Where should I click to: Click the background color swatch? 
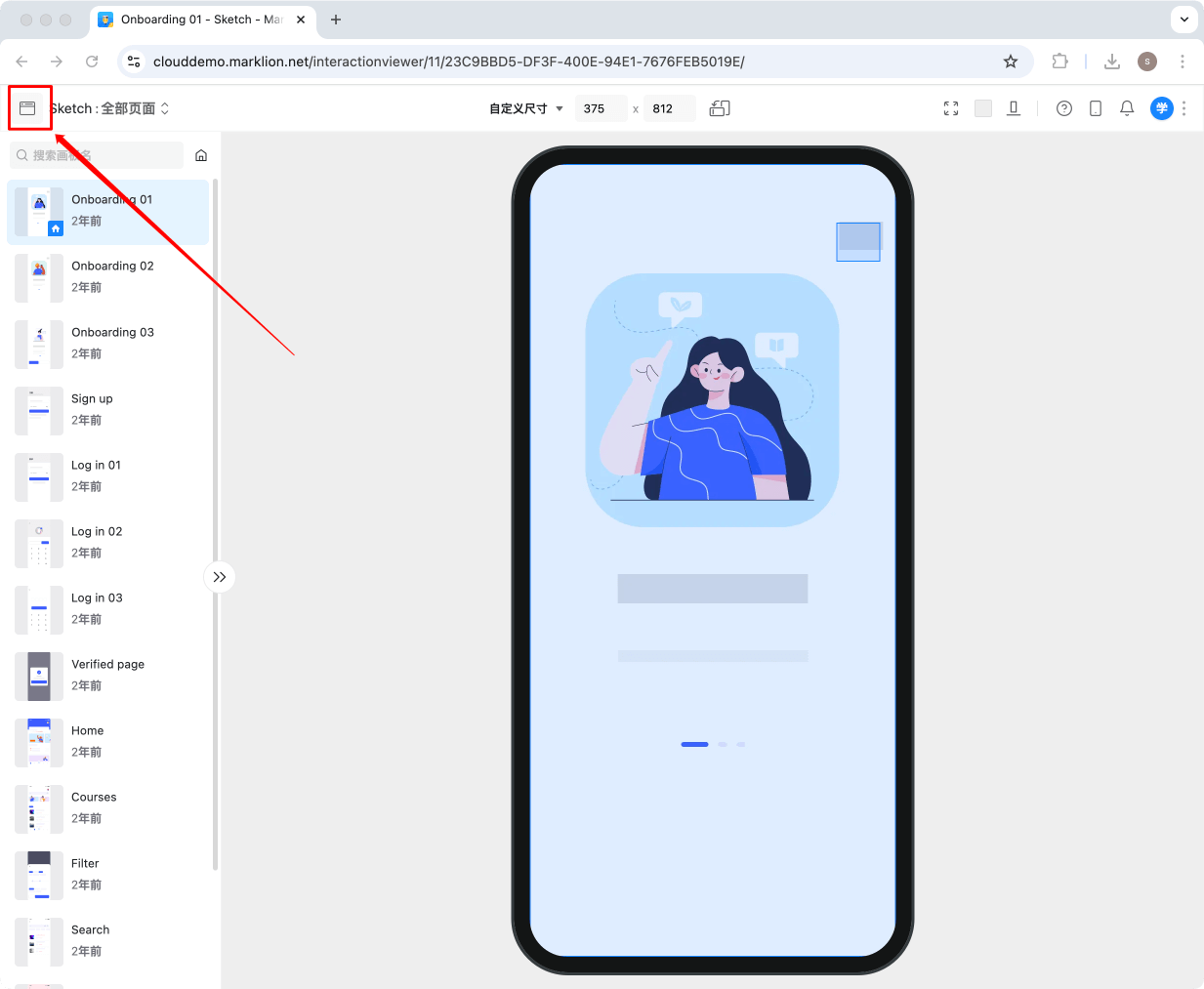pos(983,108)
